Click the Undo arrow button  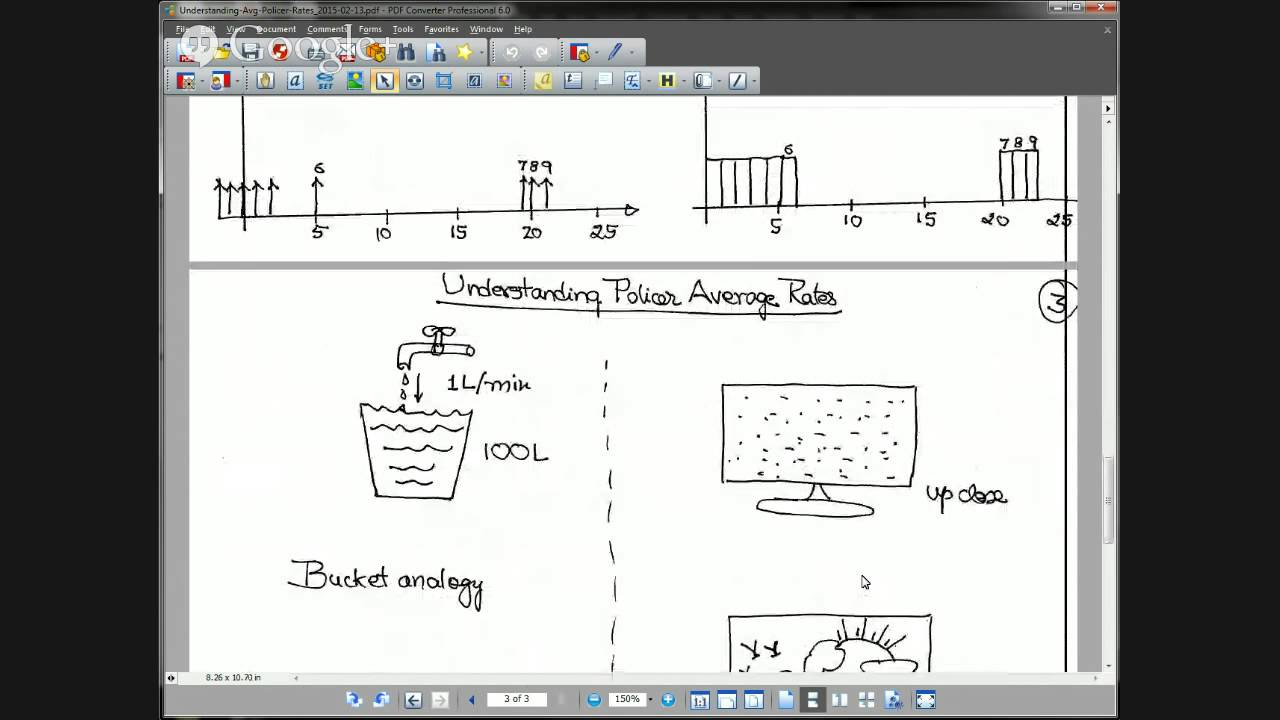click(512, 52)
